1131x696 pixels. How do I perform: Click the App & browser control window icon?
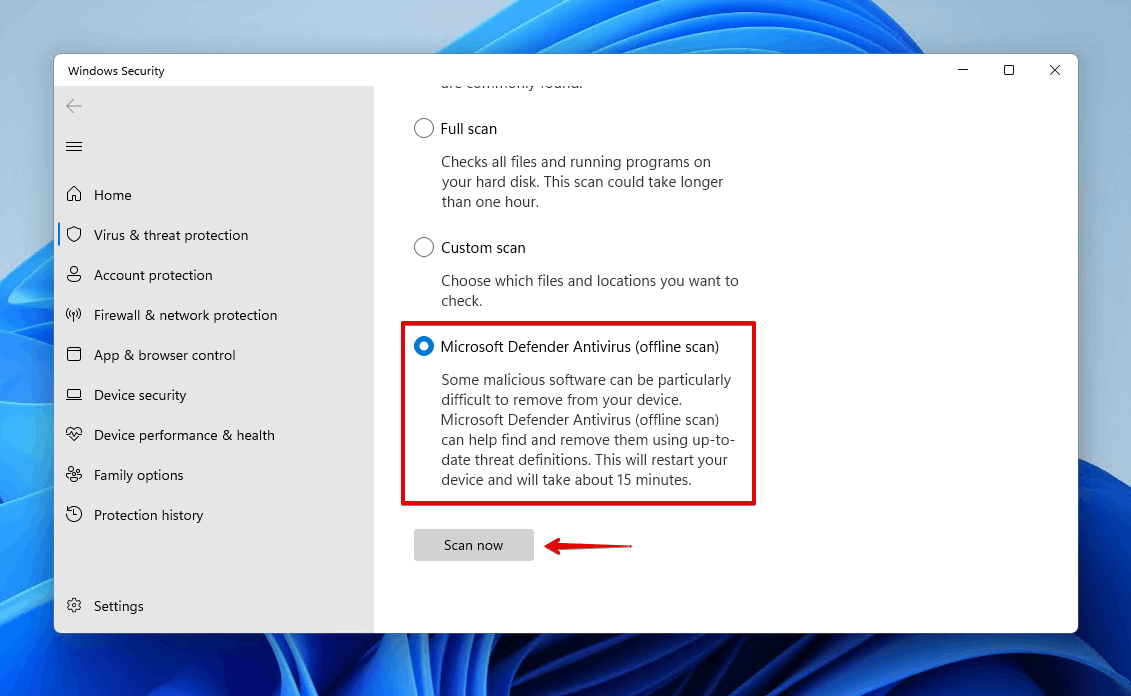(x=74, y=354)
